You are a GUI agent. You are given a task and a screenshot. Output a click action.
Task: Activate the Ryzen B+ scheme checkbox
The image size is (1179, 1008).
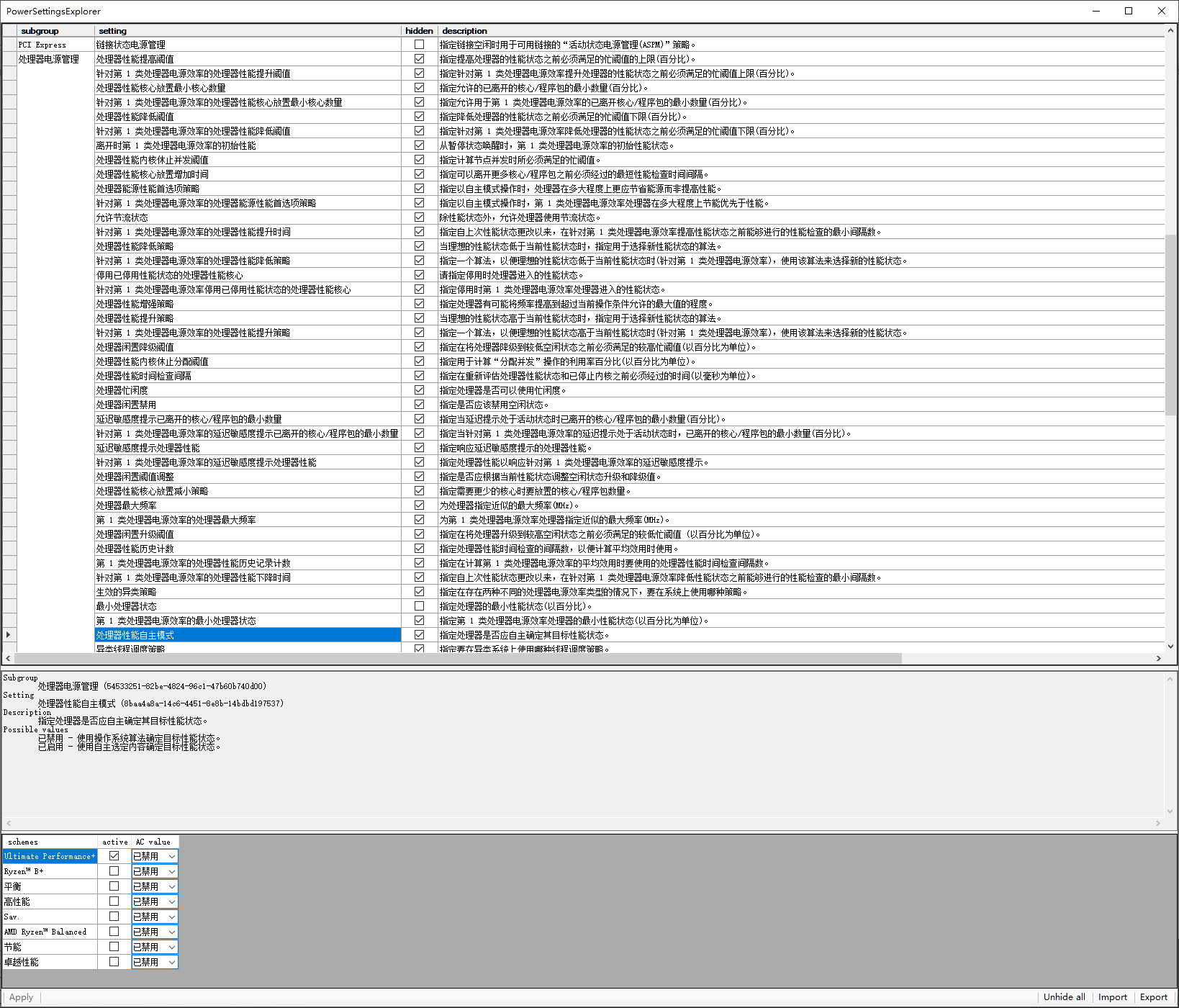coord(114,871)
